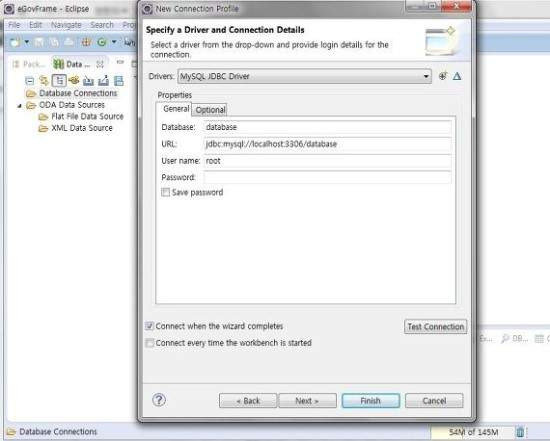Click into the Database input field
The height and width of the screenshot is (441, 550).
327,127
